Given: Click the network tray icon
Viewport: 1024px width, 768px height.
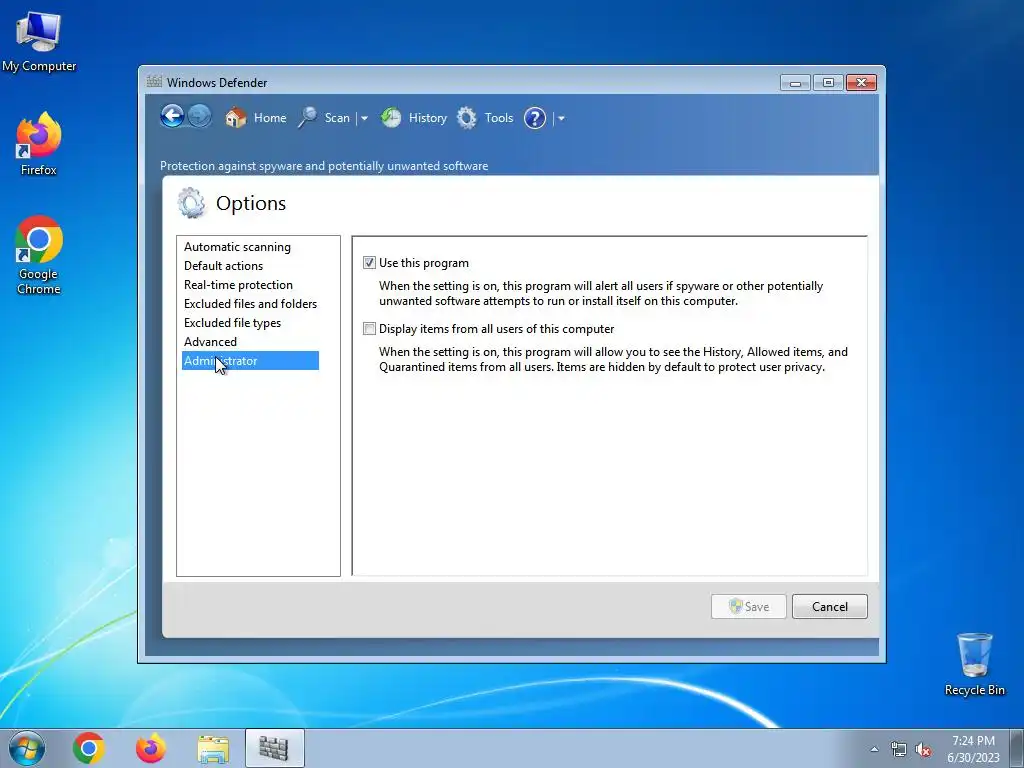Looking at the screenshot, I should pos(899,750).
